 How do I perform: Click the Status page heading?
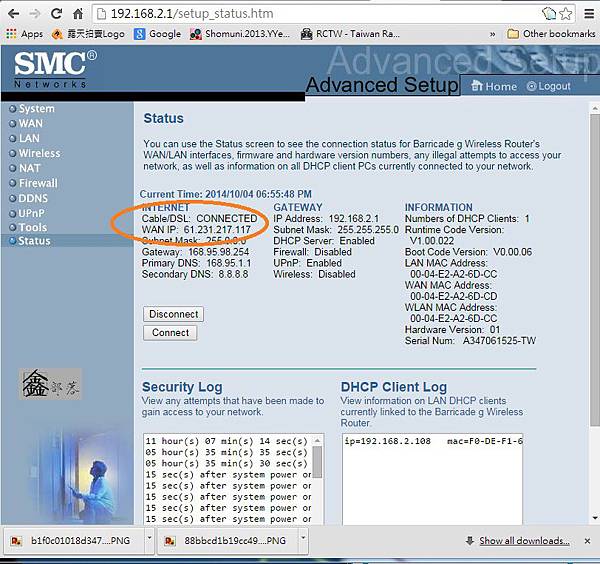(163, 118)
